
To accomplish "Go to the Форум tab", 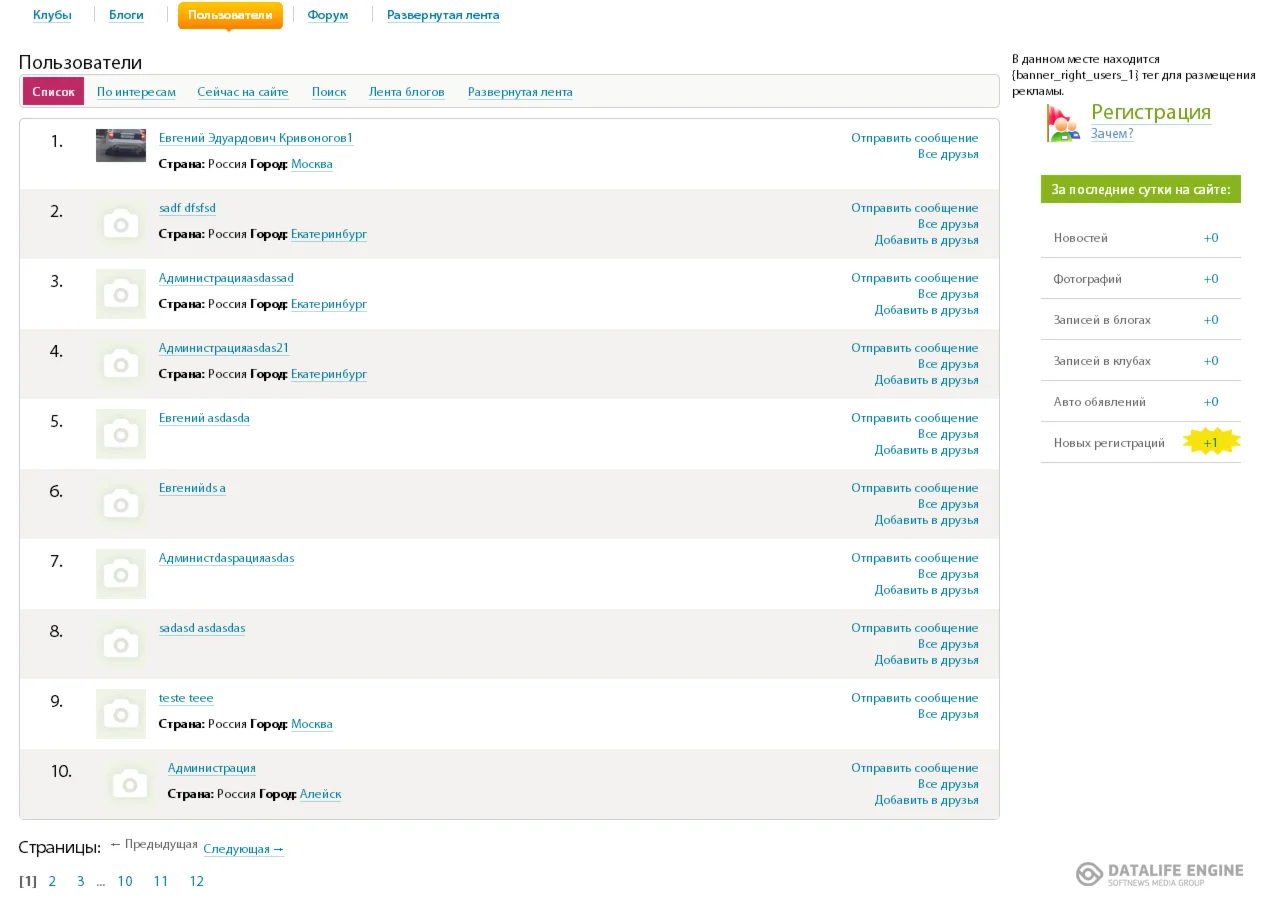I will point(328,15).
